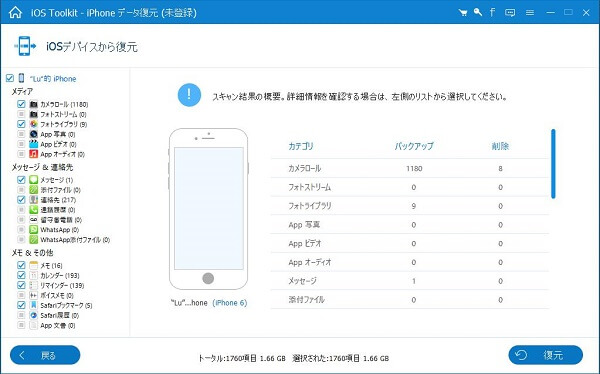Select the メモ notes icon
The image size is (600, 374).
[34, 265]
